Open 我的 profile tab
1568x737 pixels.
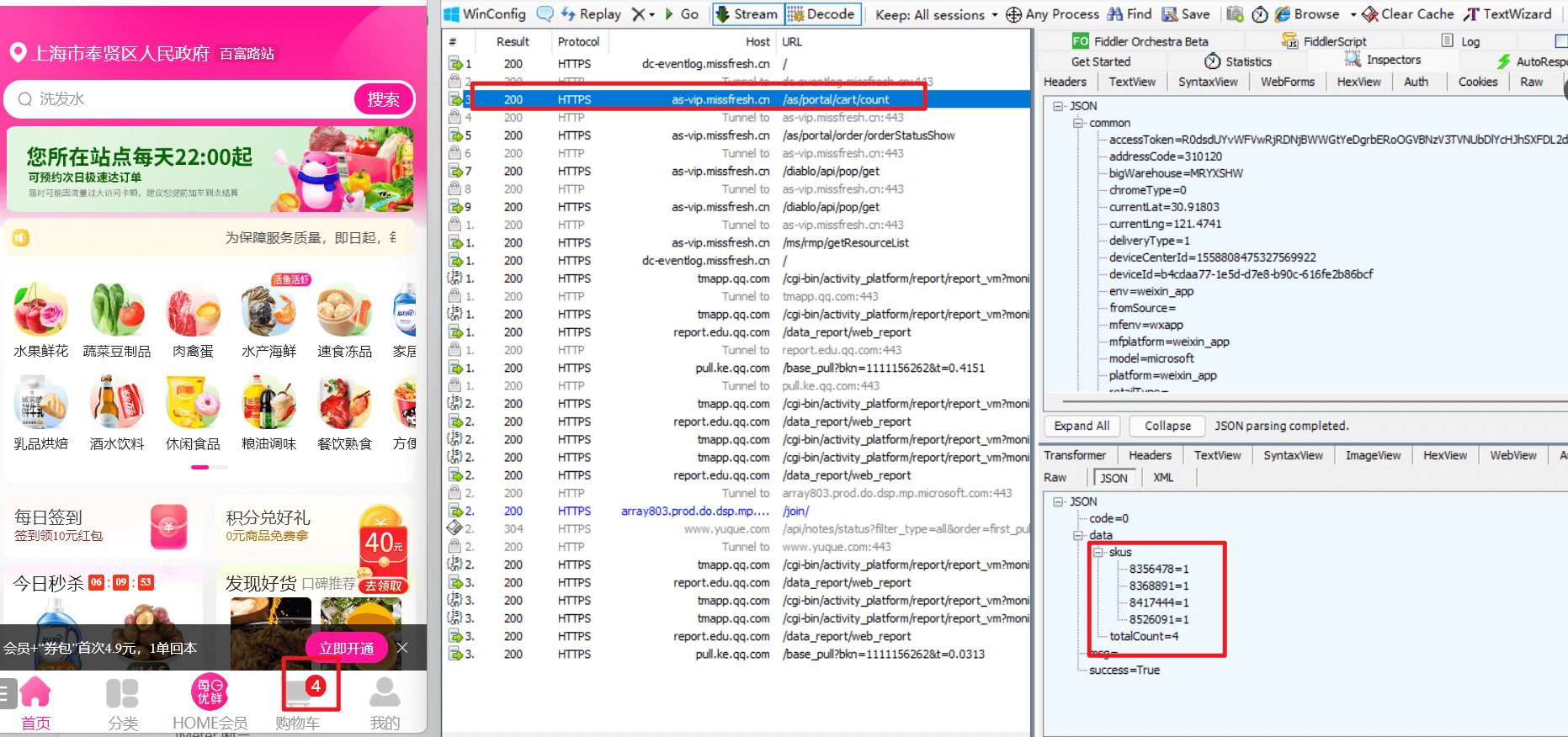coord(385,703)
